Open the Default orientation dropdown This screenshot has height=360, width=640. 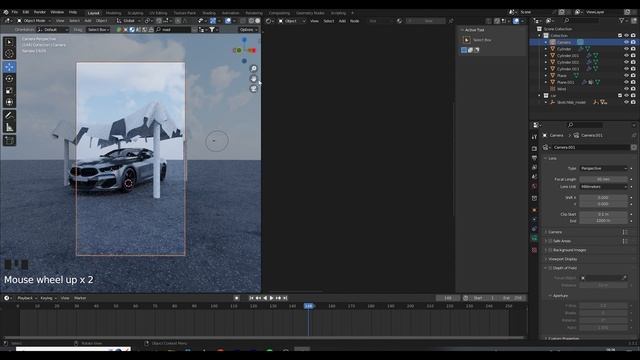pyautogui.click(x=53, y=29)
